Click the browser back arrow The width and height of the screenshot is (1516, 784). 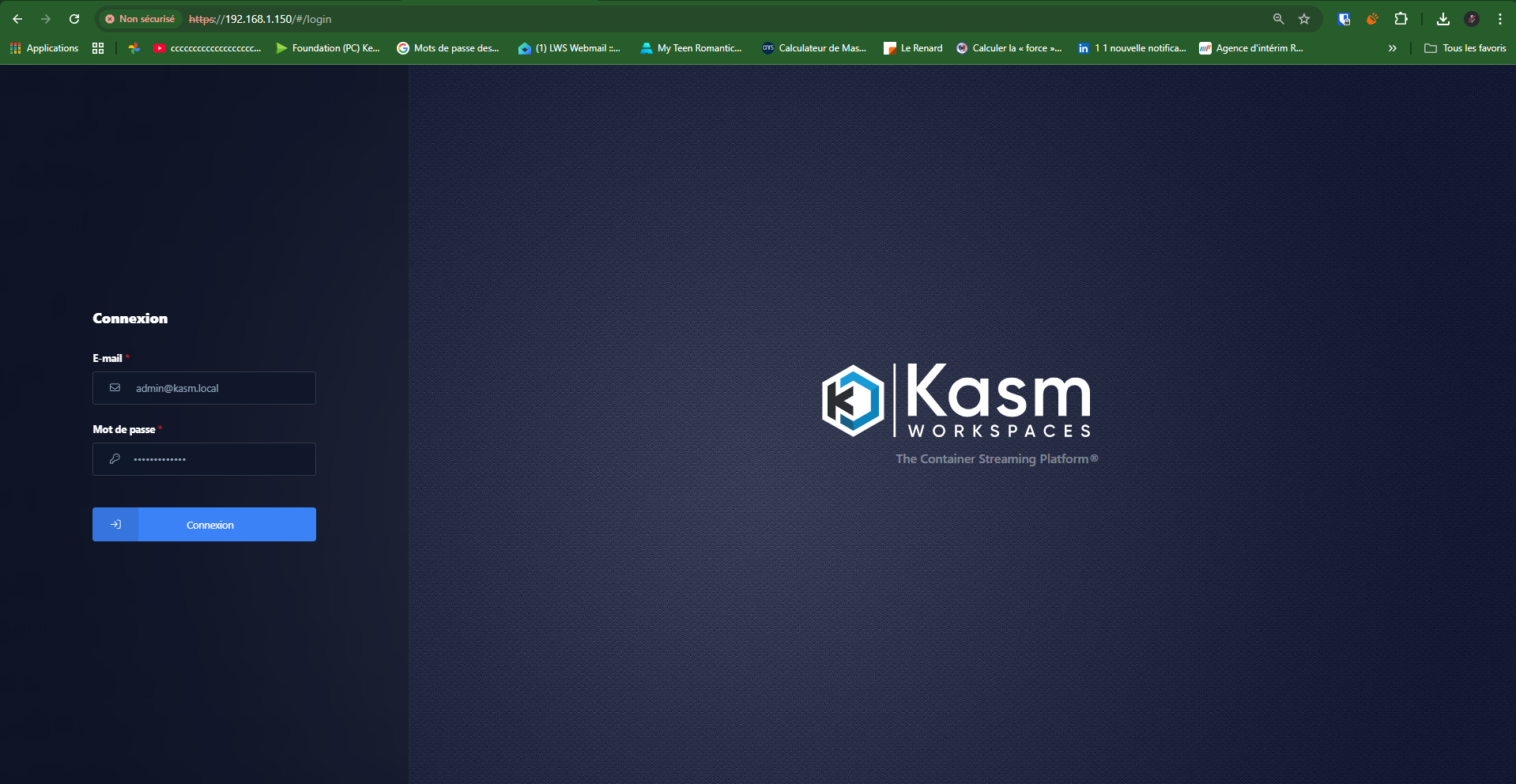(17, 19)
